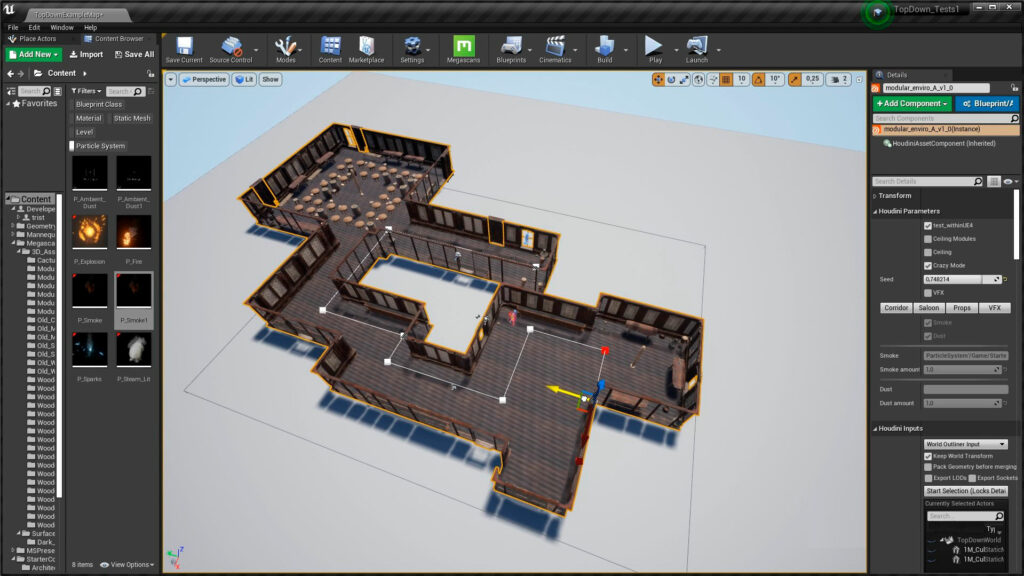
Task: Open the Perspective view mode dropdown
Action: tap(204, 80)
